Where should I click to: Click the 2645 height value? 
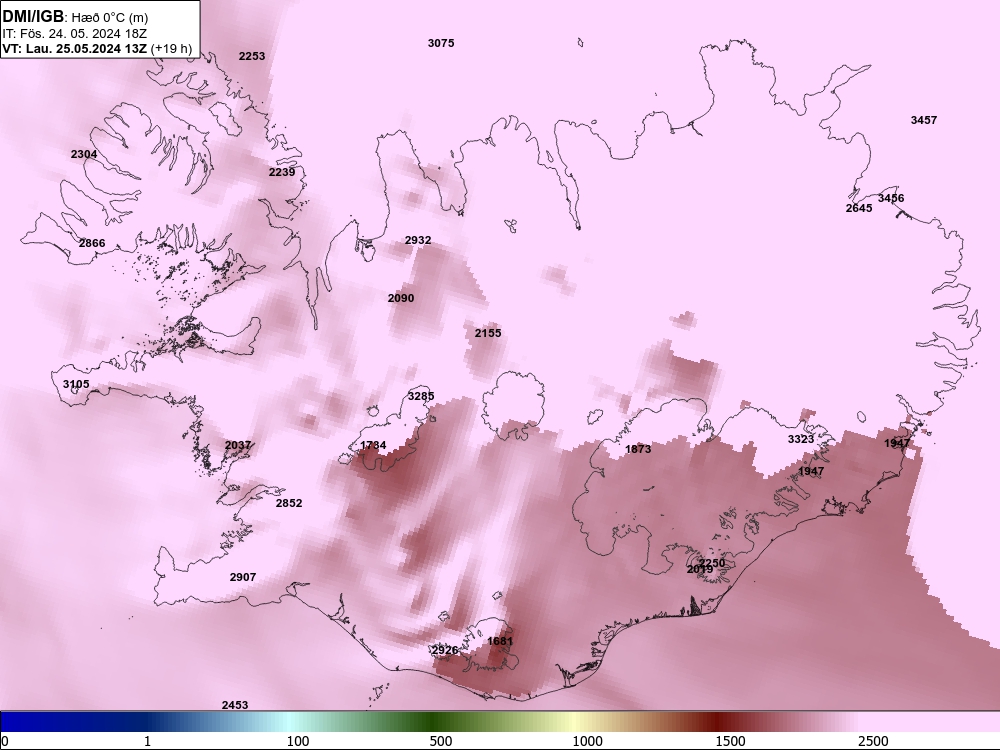click(859, 208)
